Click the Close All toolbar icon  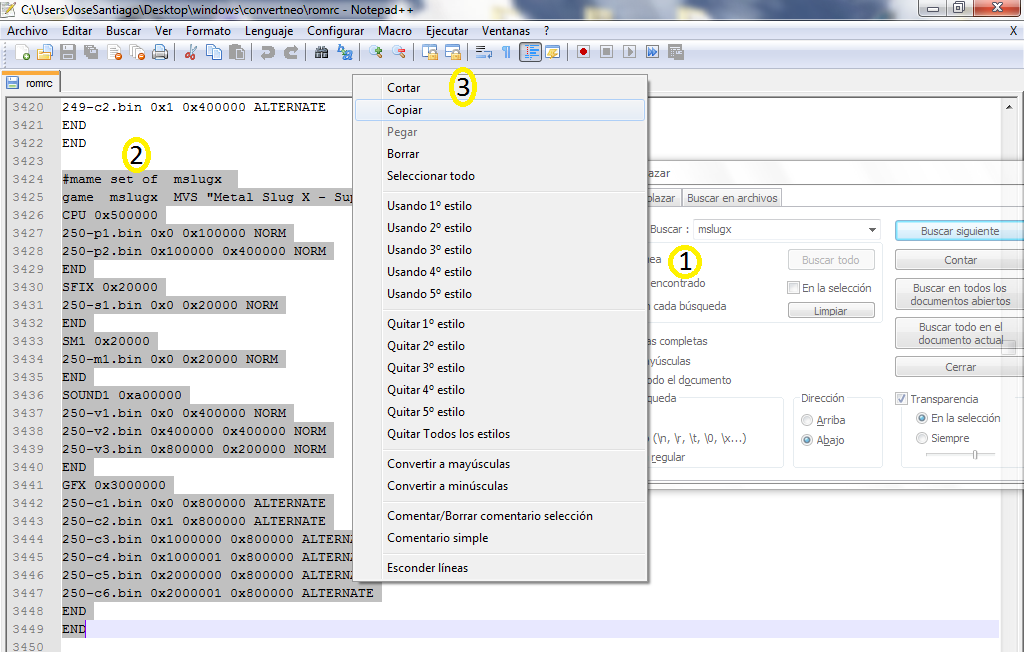[137, 52]
